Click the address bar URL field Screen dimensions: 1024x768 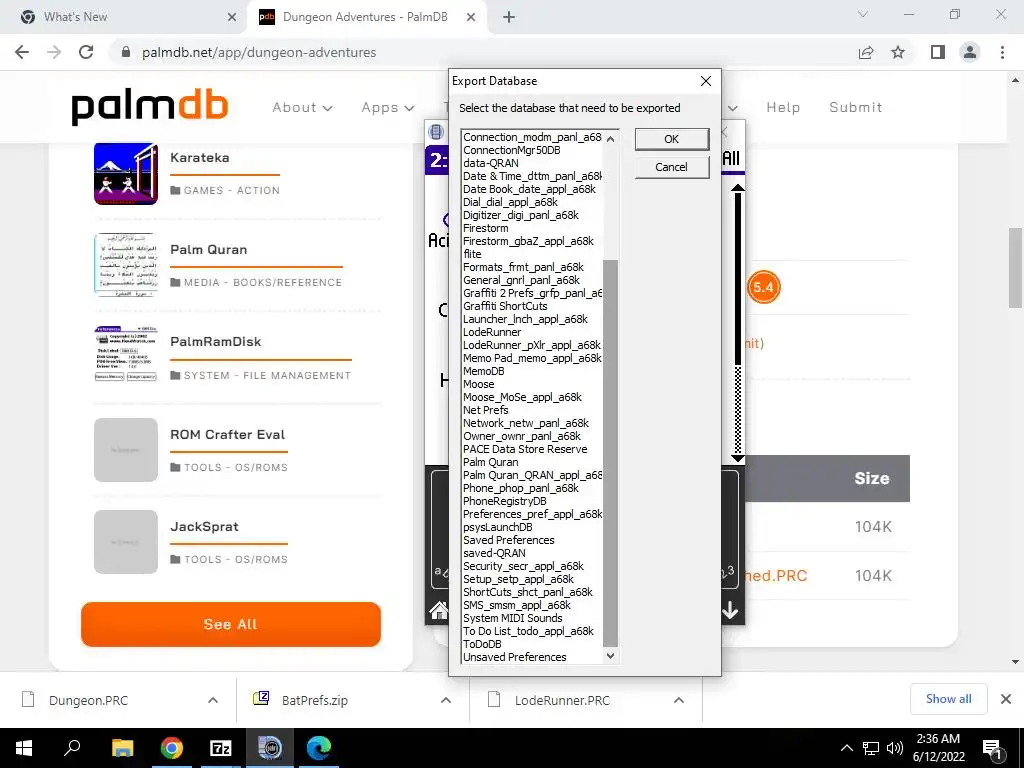click(x=483, y=52)
